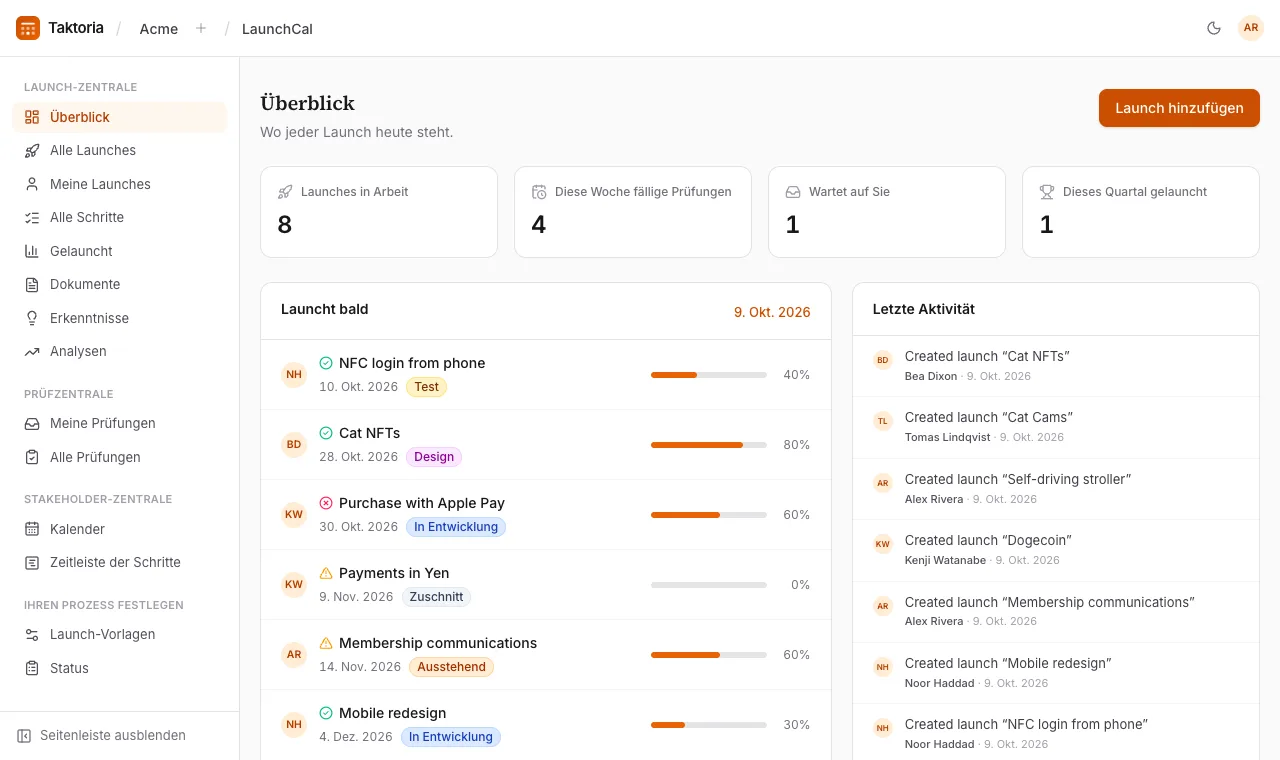Toggle dark mode with the moon icon
Screen dimensions: 1280x760
click(x=1214, y=28)
